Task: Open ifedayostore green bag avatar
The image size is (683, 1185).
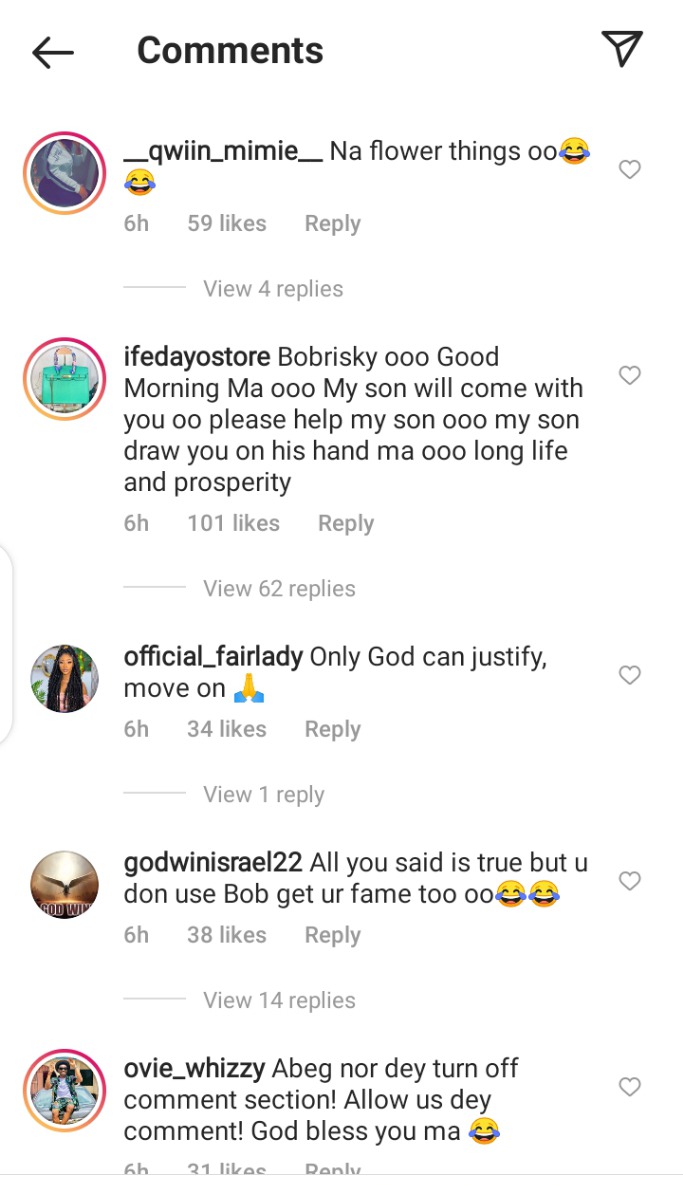Action: tap(64, 379)
